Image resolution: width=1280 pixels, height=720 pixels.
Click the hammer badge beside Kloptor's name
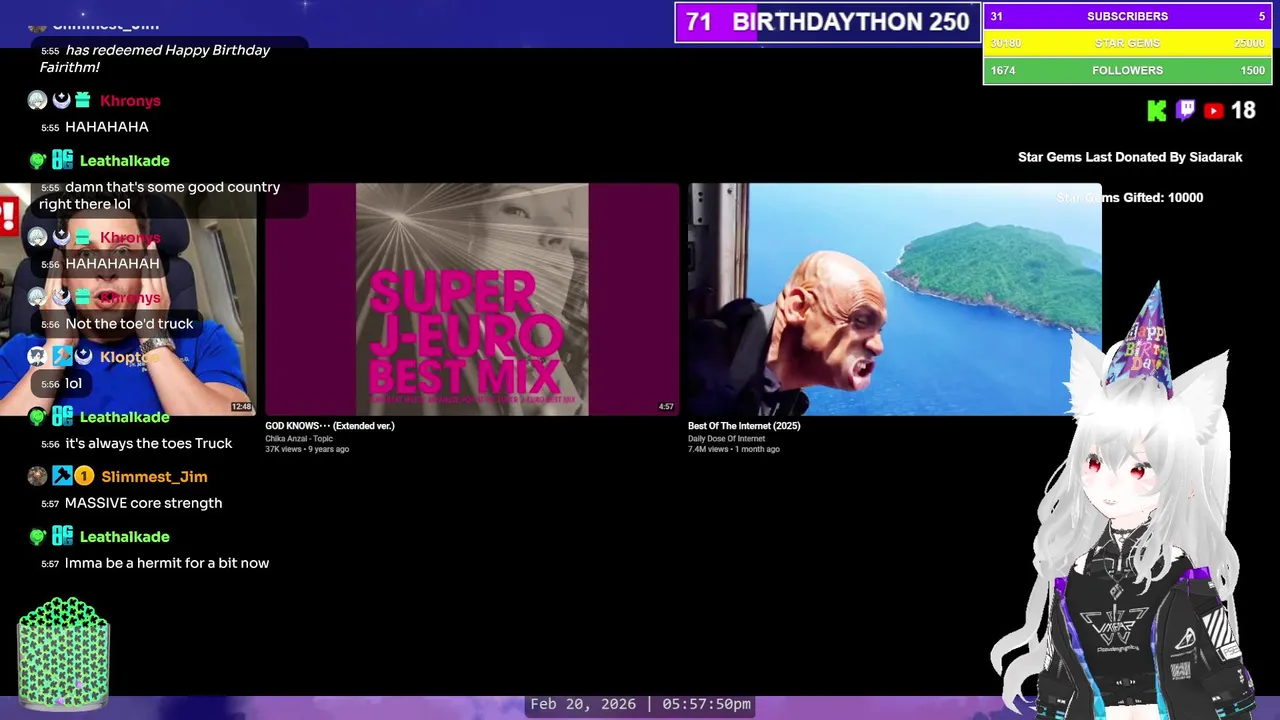[62, 357]
